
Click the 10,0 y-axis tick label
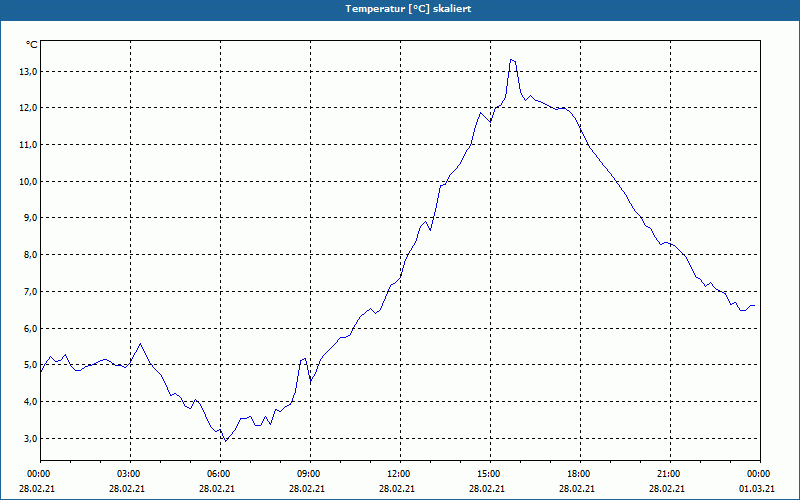29,182
